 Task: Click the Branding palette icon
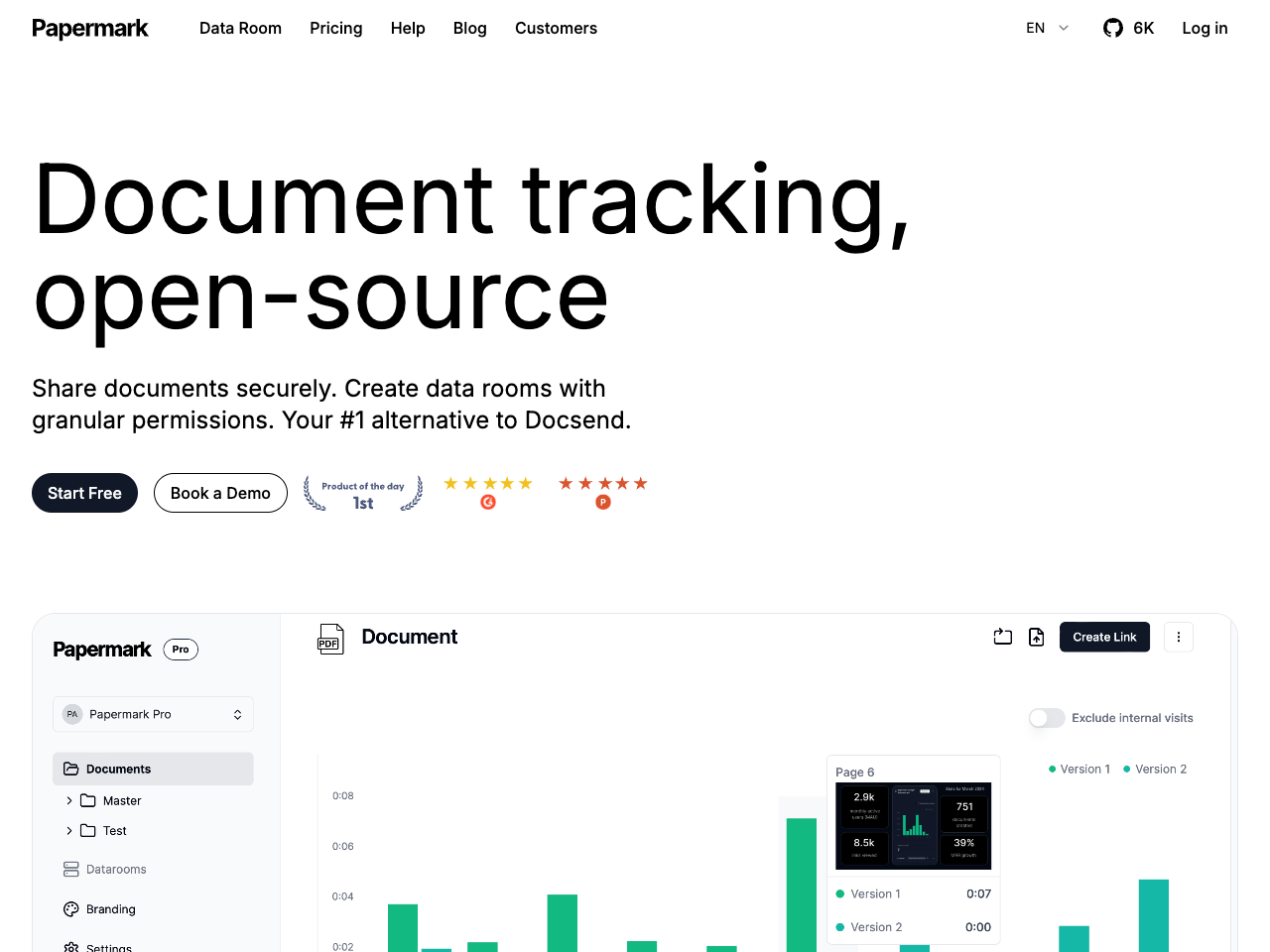click(x=70, y=908)
